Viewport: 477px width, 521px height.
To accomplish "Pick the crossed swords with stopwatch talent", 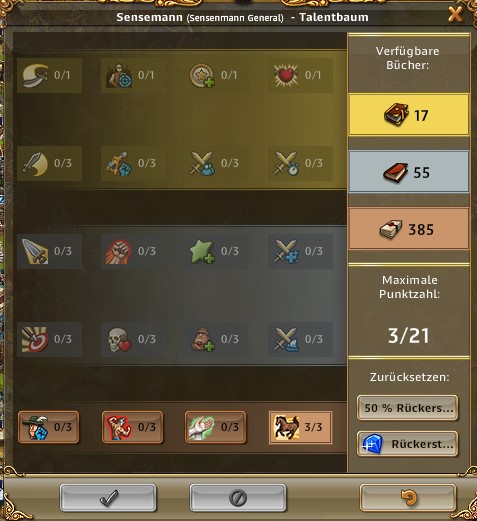I will tap(286, 163).
